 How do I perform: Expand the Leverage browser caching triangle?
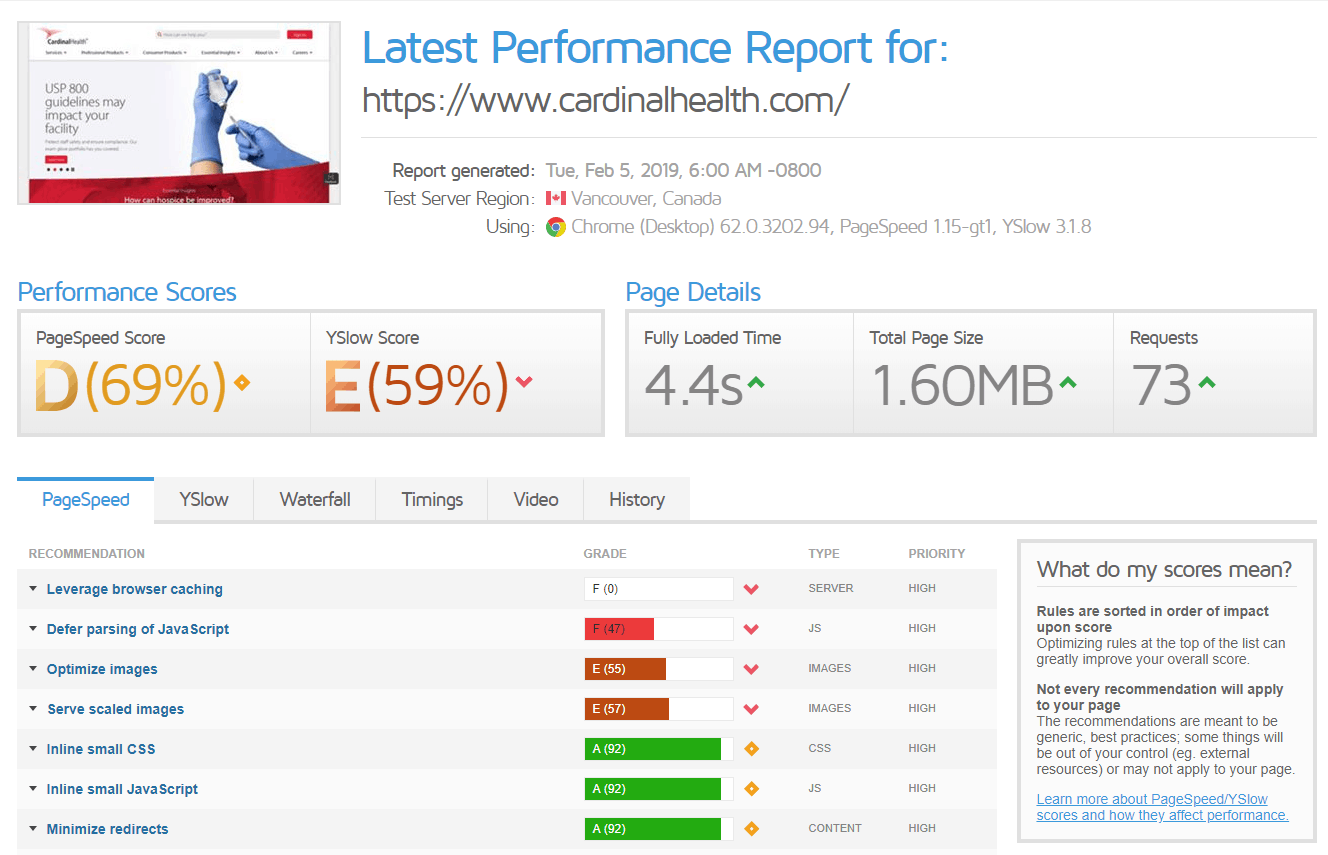pyautogui.click(x=33, y=589)
